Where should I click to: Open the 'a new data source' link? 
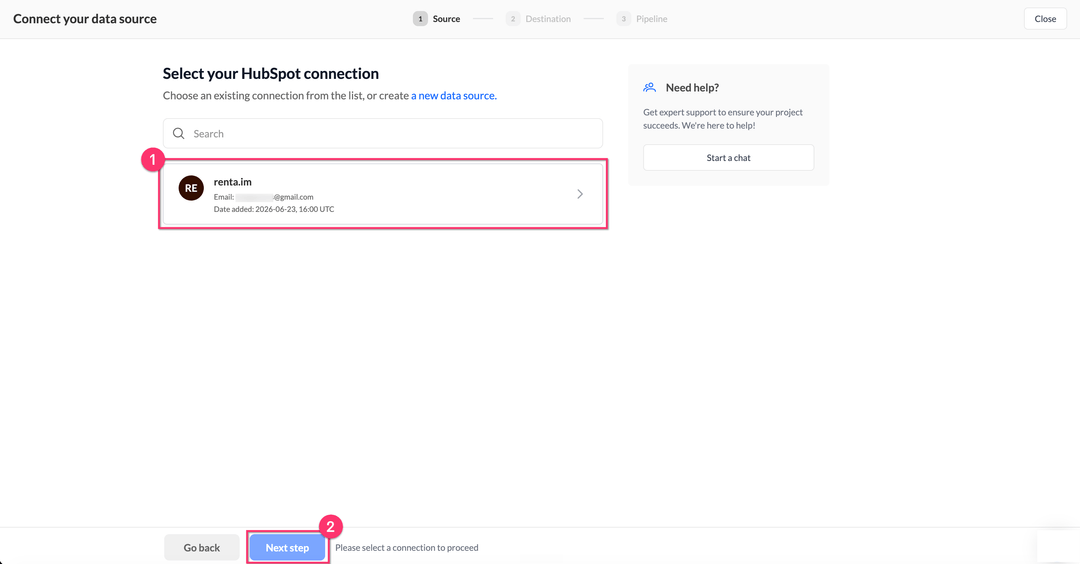[454, 96]
